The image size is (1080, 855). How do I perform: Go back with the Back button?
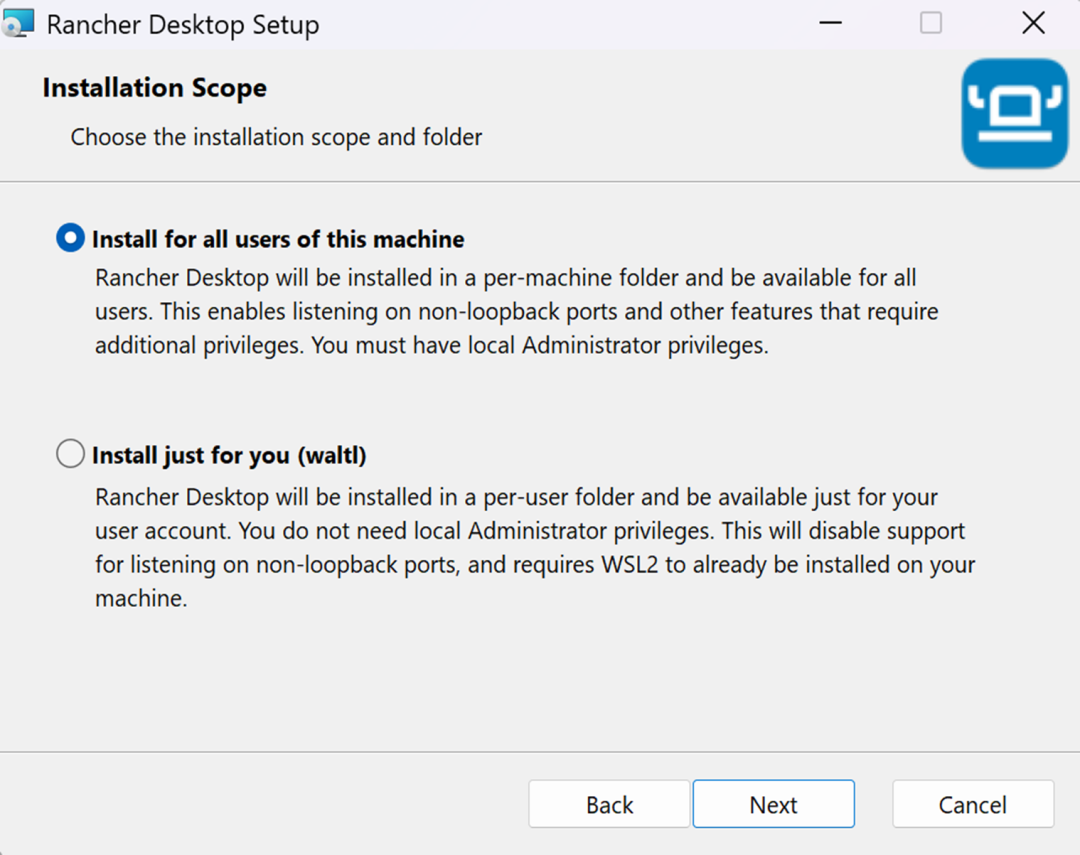tap(609, 805)
